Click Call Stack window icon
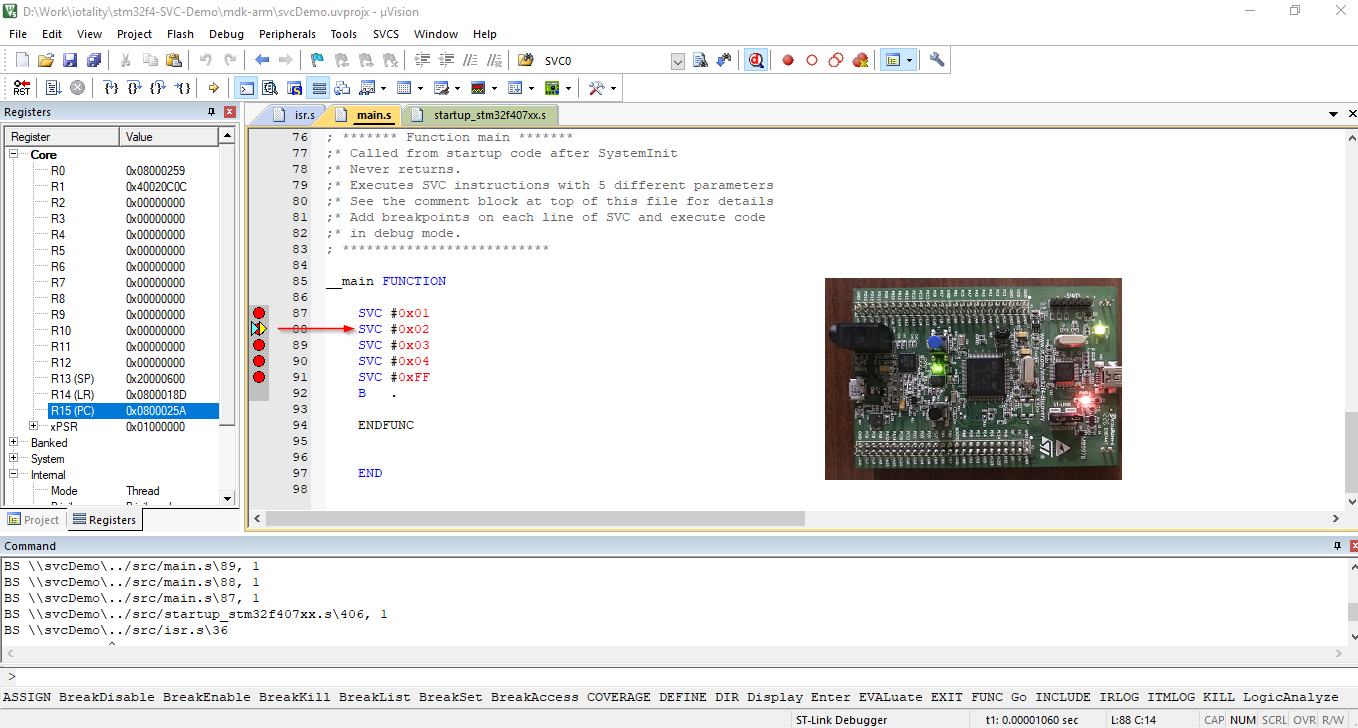This screenshot has height=728, width=1358. [342, 88]
